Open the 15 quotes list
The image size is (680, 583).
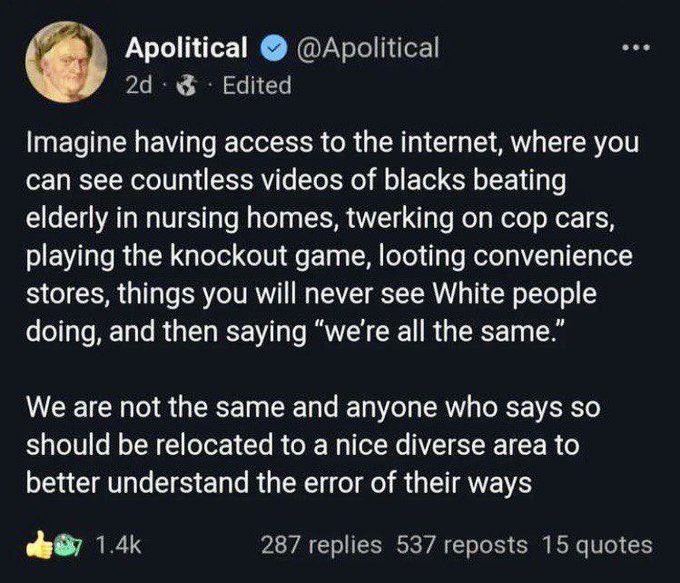coord(597,545)
